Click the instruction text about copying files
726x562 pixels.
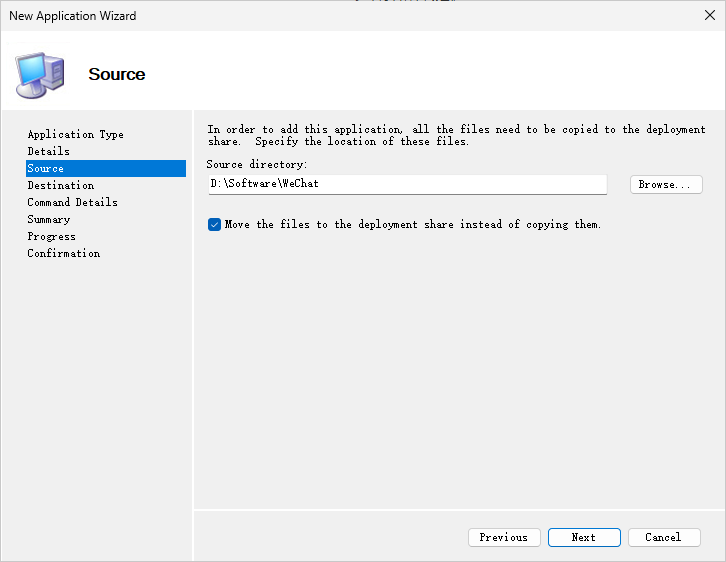click(455, 135)
